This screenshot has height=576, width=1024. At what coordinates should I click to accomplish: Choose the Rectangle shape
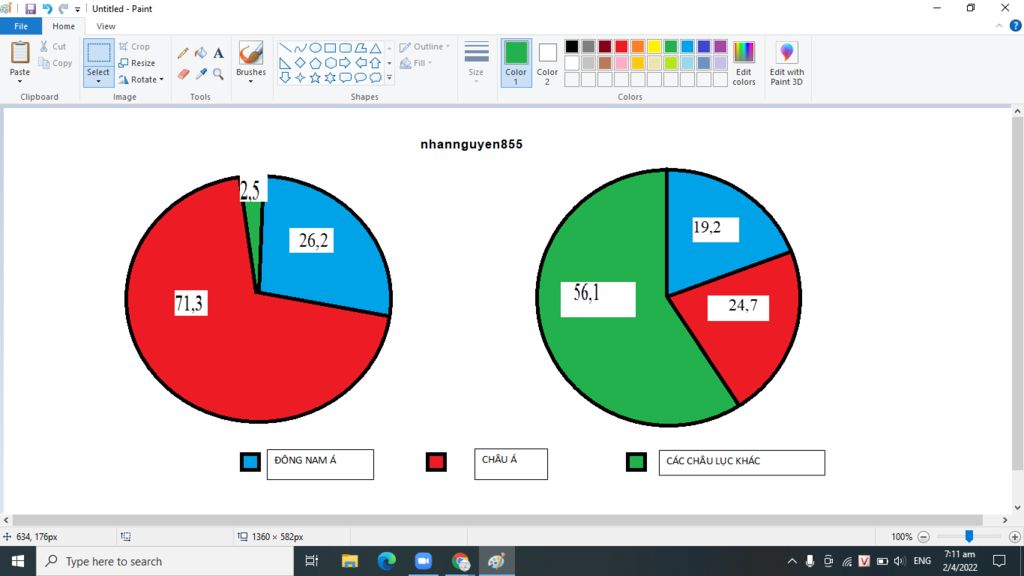[x=330, y=48]
